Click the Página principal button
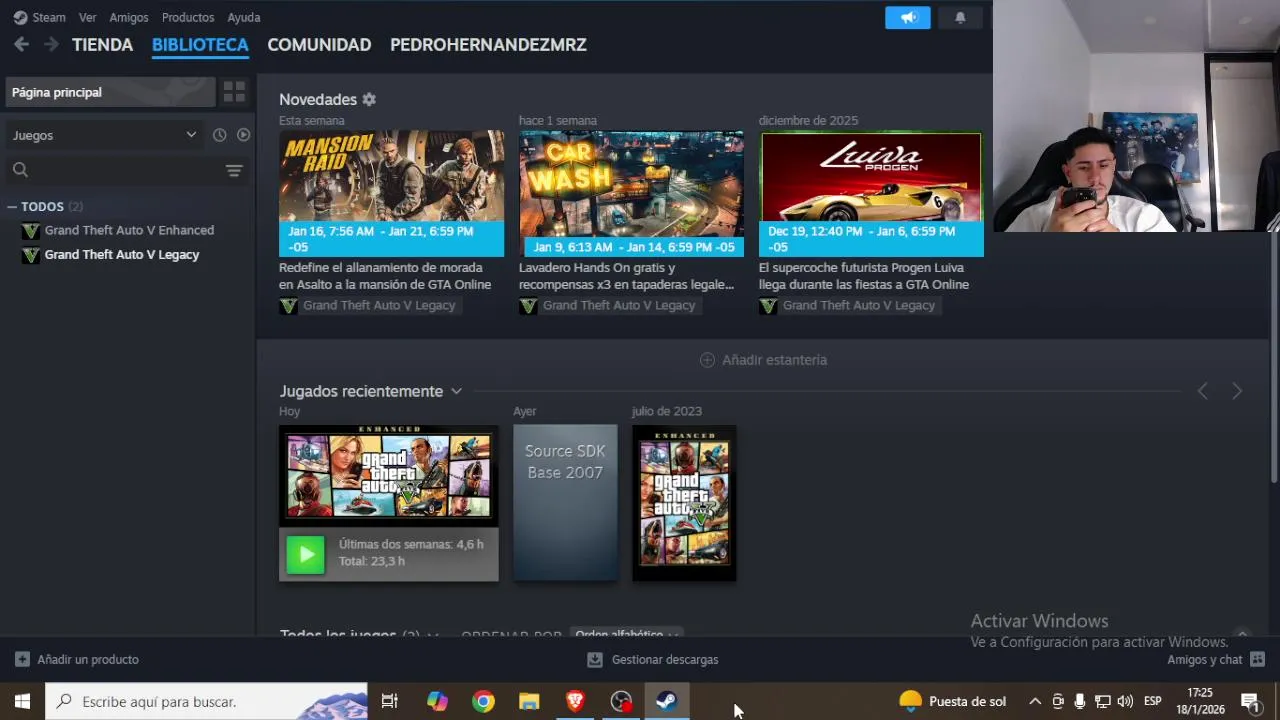Image resolution: width=1280 pixels, height=720 pixels. point(110,92)
